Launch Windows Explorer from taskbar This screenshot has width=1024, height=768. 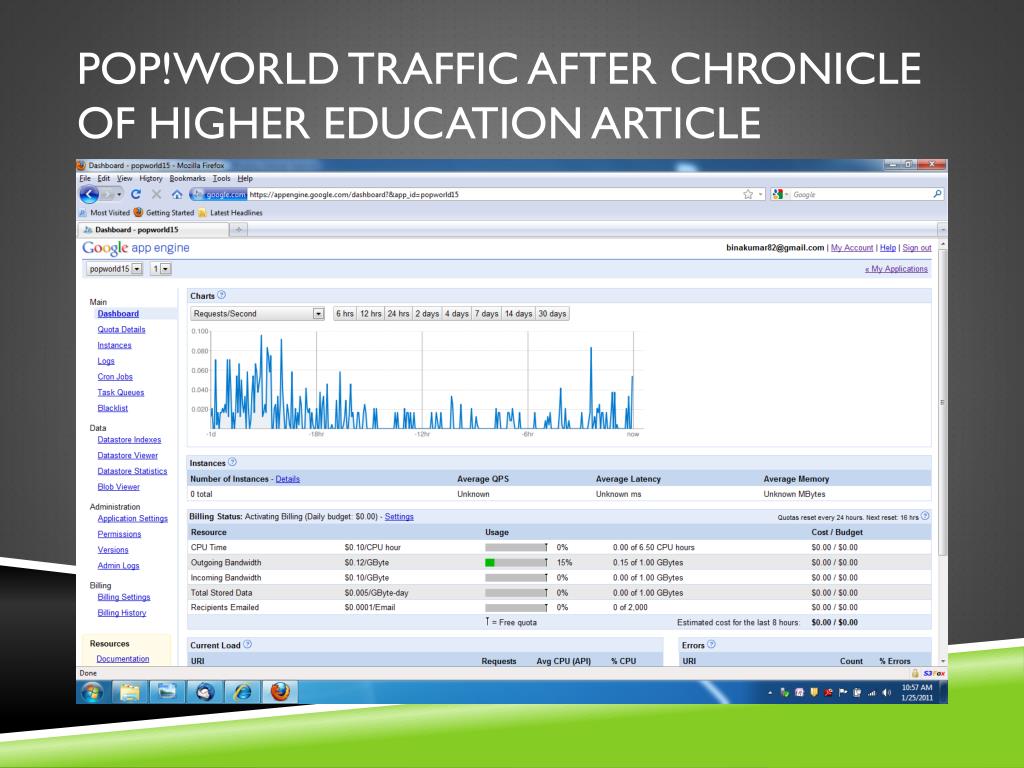point(130,692)
